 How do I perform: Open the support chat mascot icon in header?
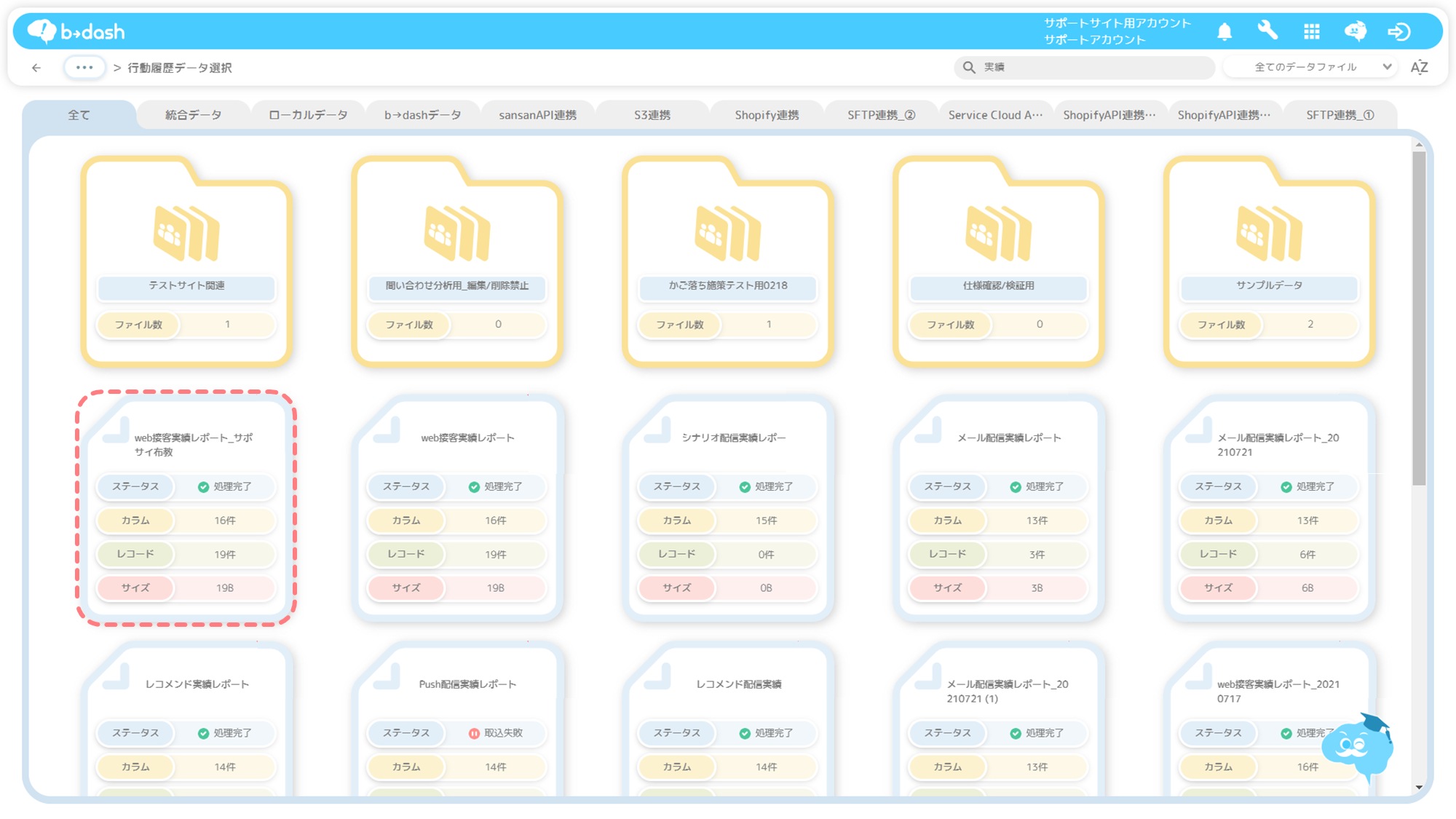point(1356,31)
